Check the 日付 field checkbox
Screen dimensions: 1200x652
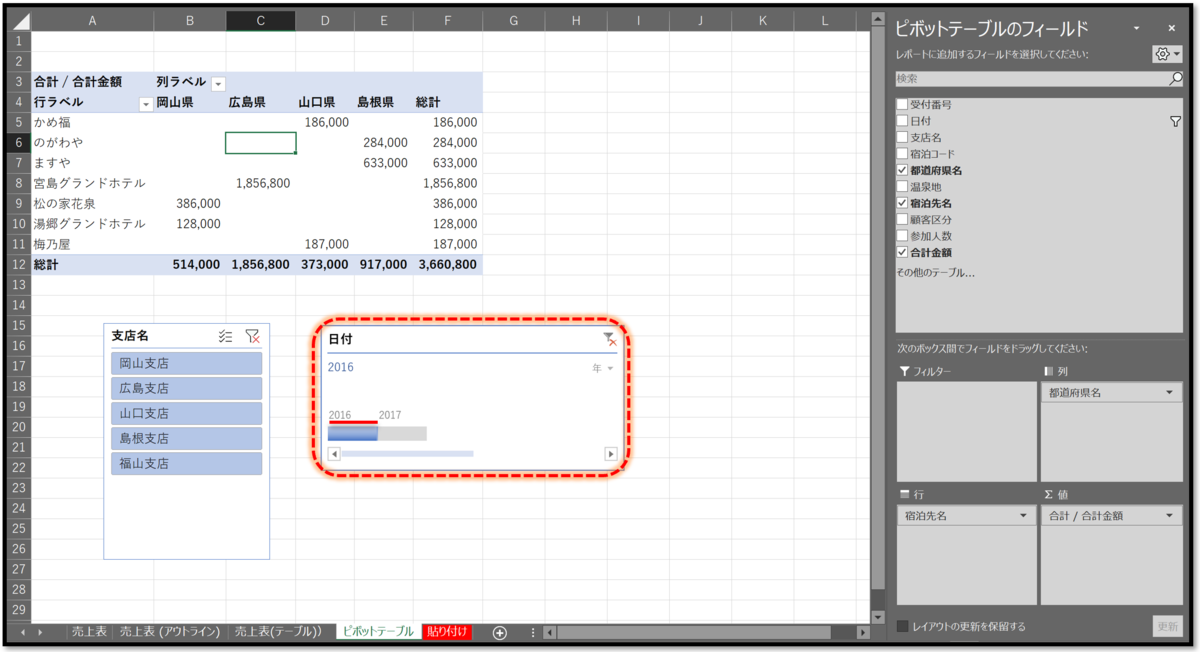pyautogui.click(x=903, y=121)
